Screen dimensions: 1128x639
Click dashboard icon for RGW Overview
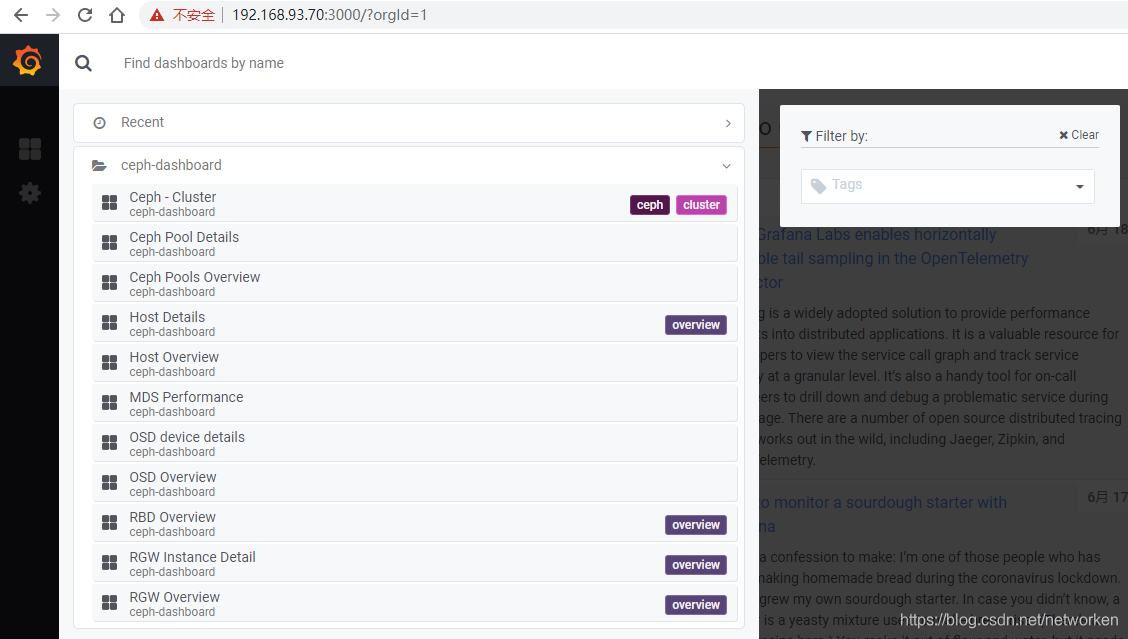coord(109,603)
